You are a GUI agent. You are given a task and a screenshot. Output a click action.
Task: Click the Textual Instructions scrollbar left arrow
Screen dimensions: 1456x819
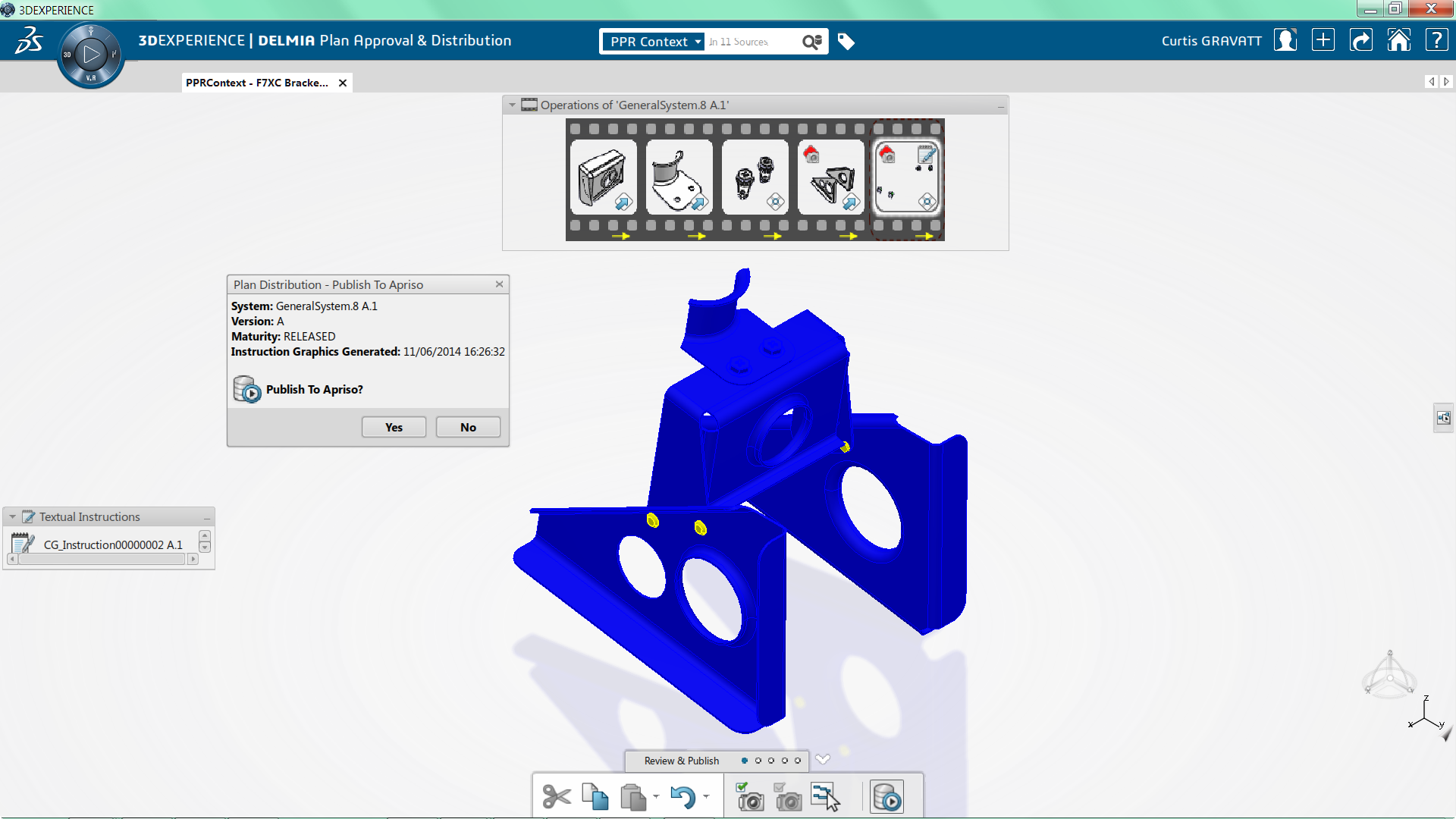click(12, 560)
